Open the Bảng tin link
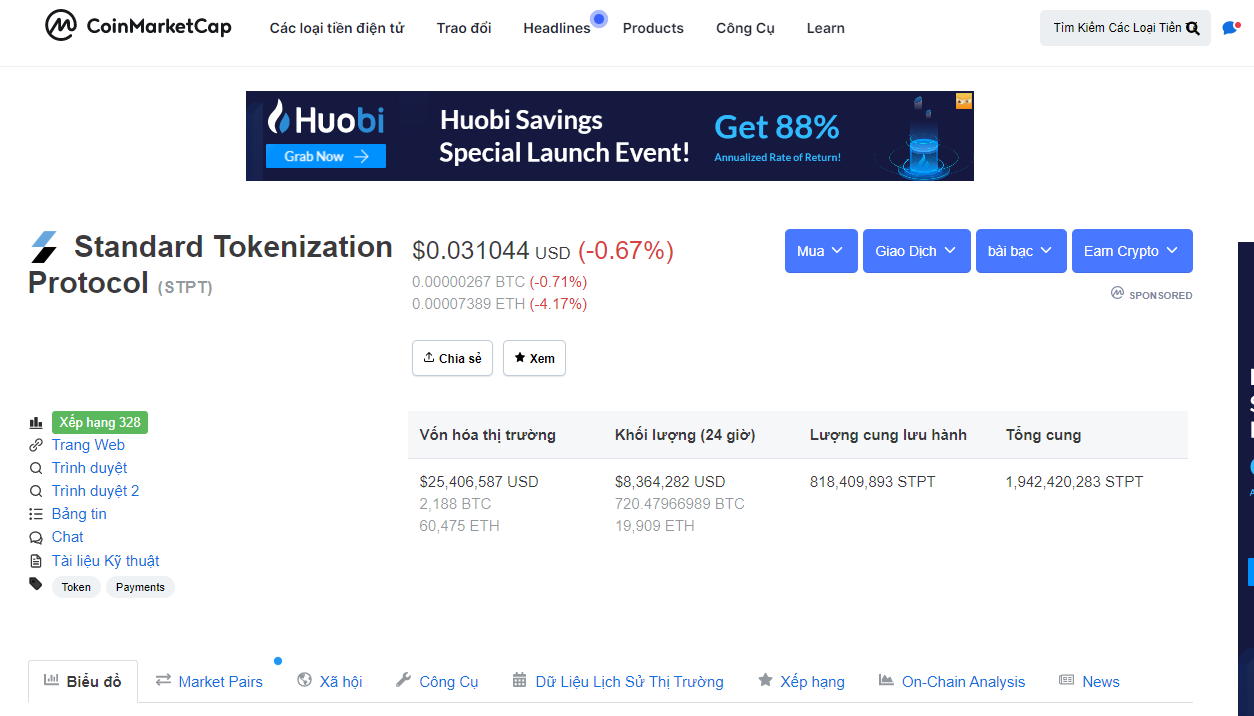The width and height of the screenshot is (1254, 716). click(x=79, y=514)
